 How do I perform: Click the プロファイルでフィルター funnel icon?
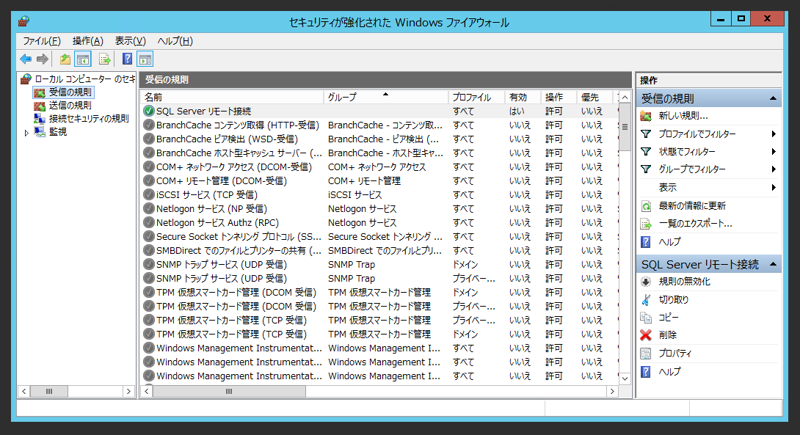[x=646, y=134]
